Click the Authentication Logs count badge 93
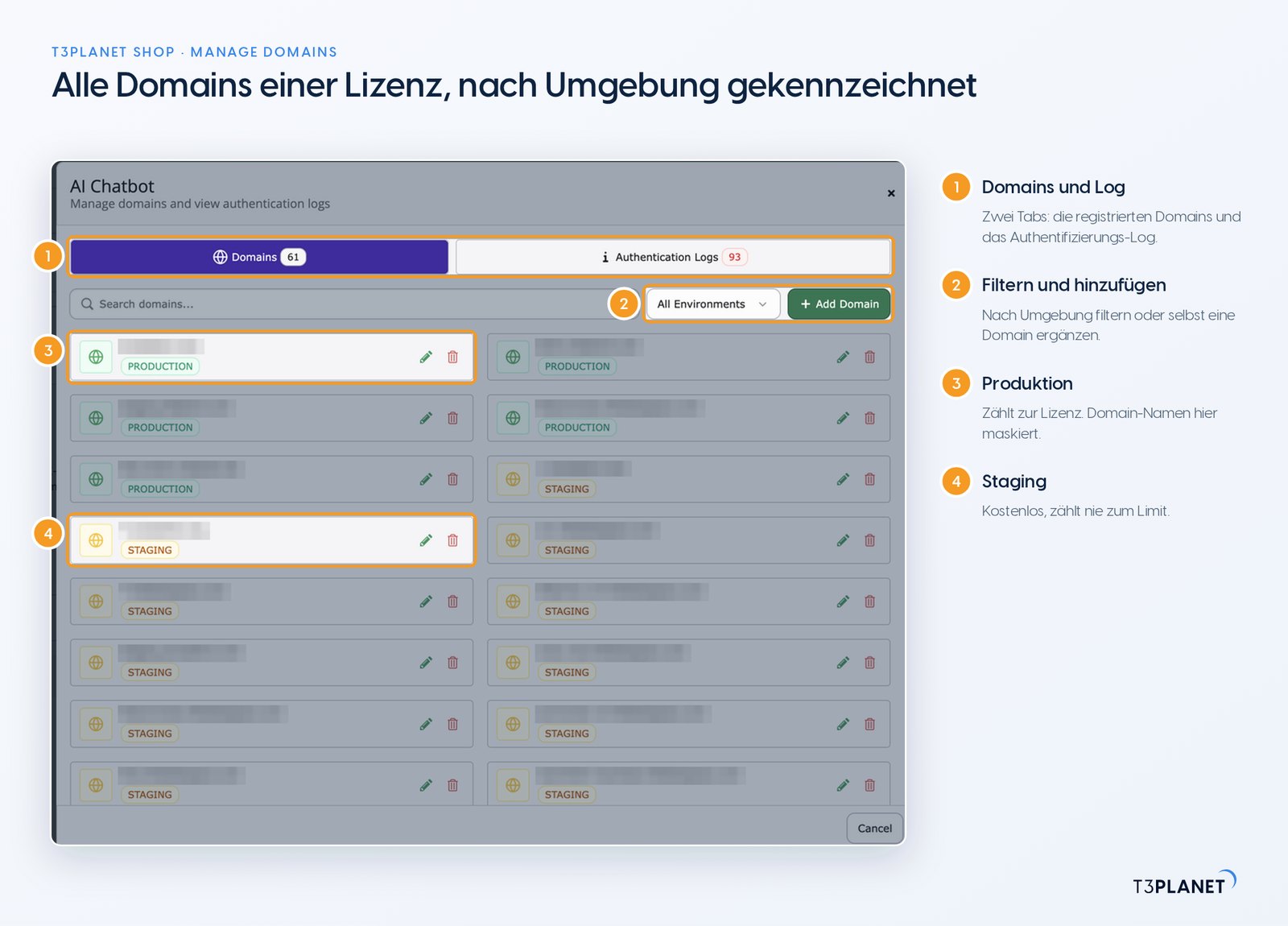The width and height of the screenshot is (1288, 926). (x=735, y=257)
